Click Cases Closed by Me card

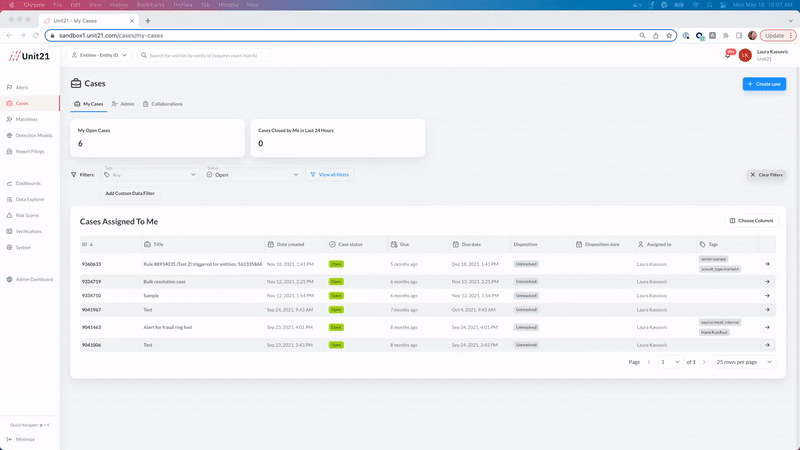(x=338, y=138)
